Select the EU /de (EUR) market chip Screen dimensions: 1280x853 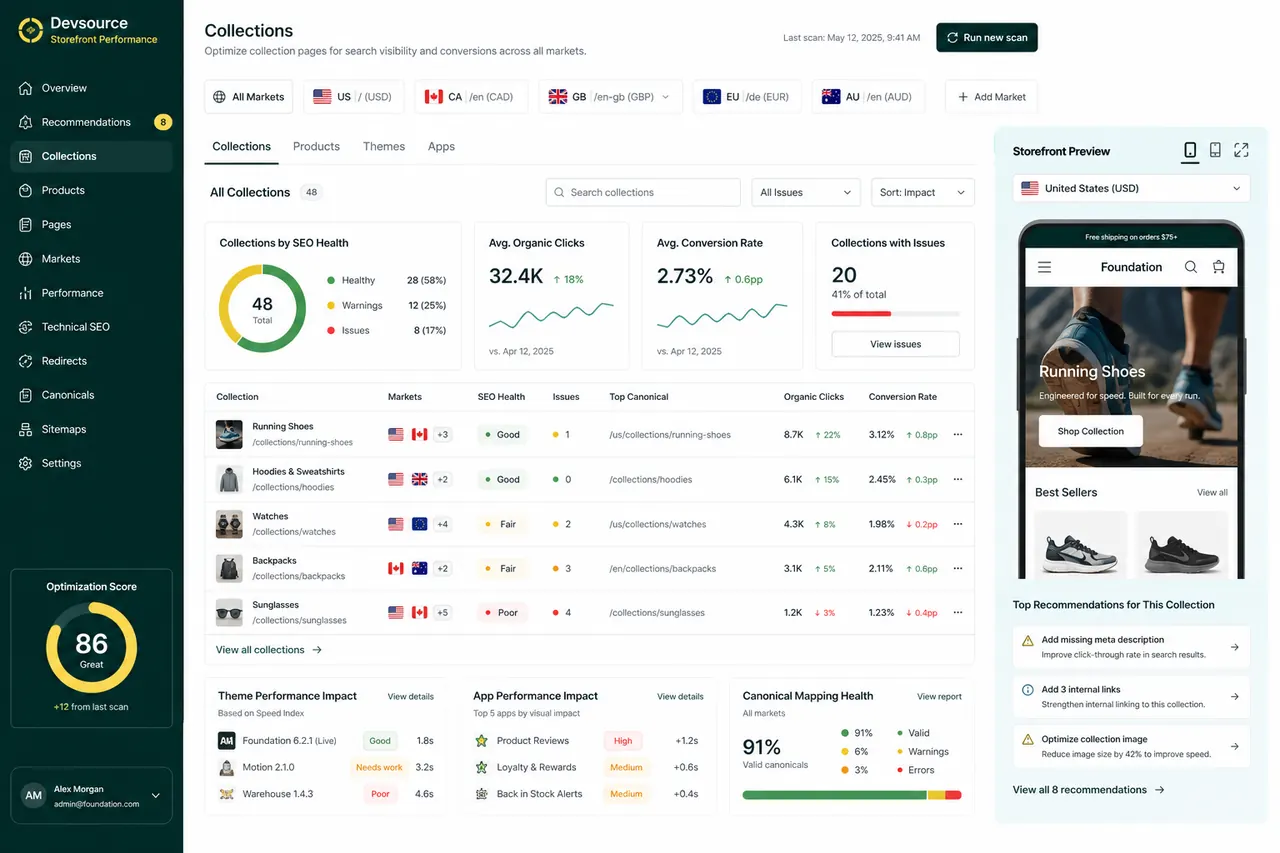coord(746,97)
